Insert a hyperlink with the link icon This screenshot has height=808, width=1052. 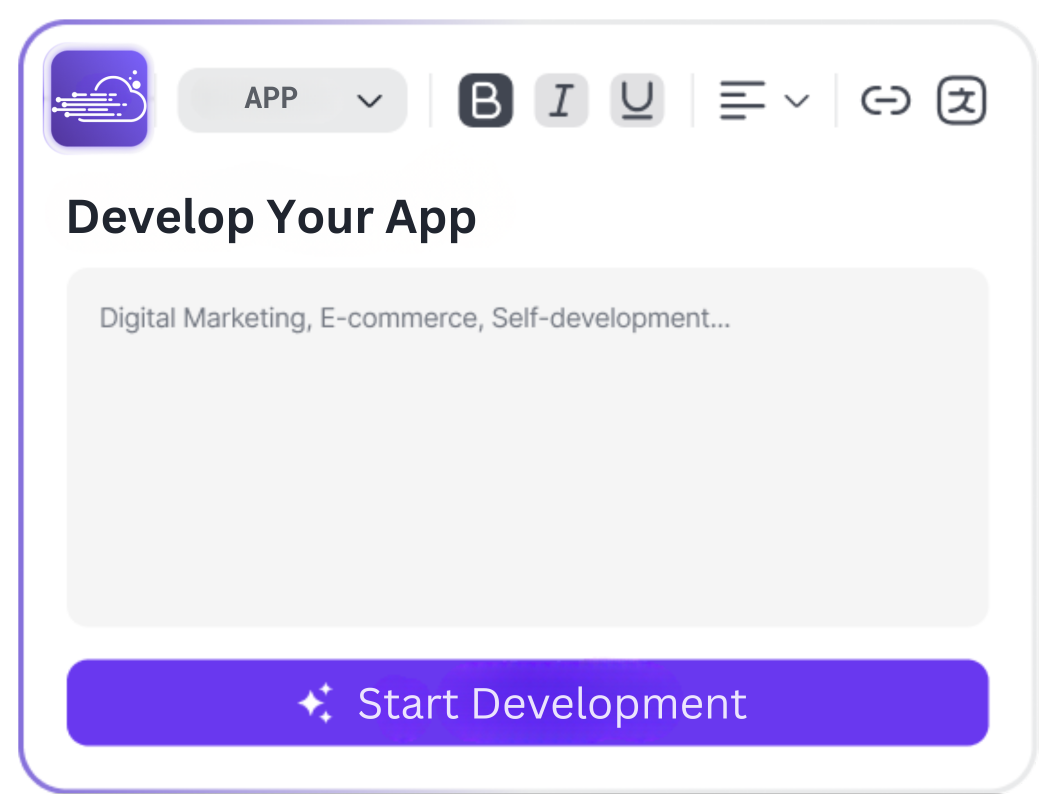885,100
